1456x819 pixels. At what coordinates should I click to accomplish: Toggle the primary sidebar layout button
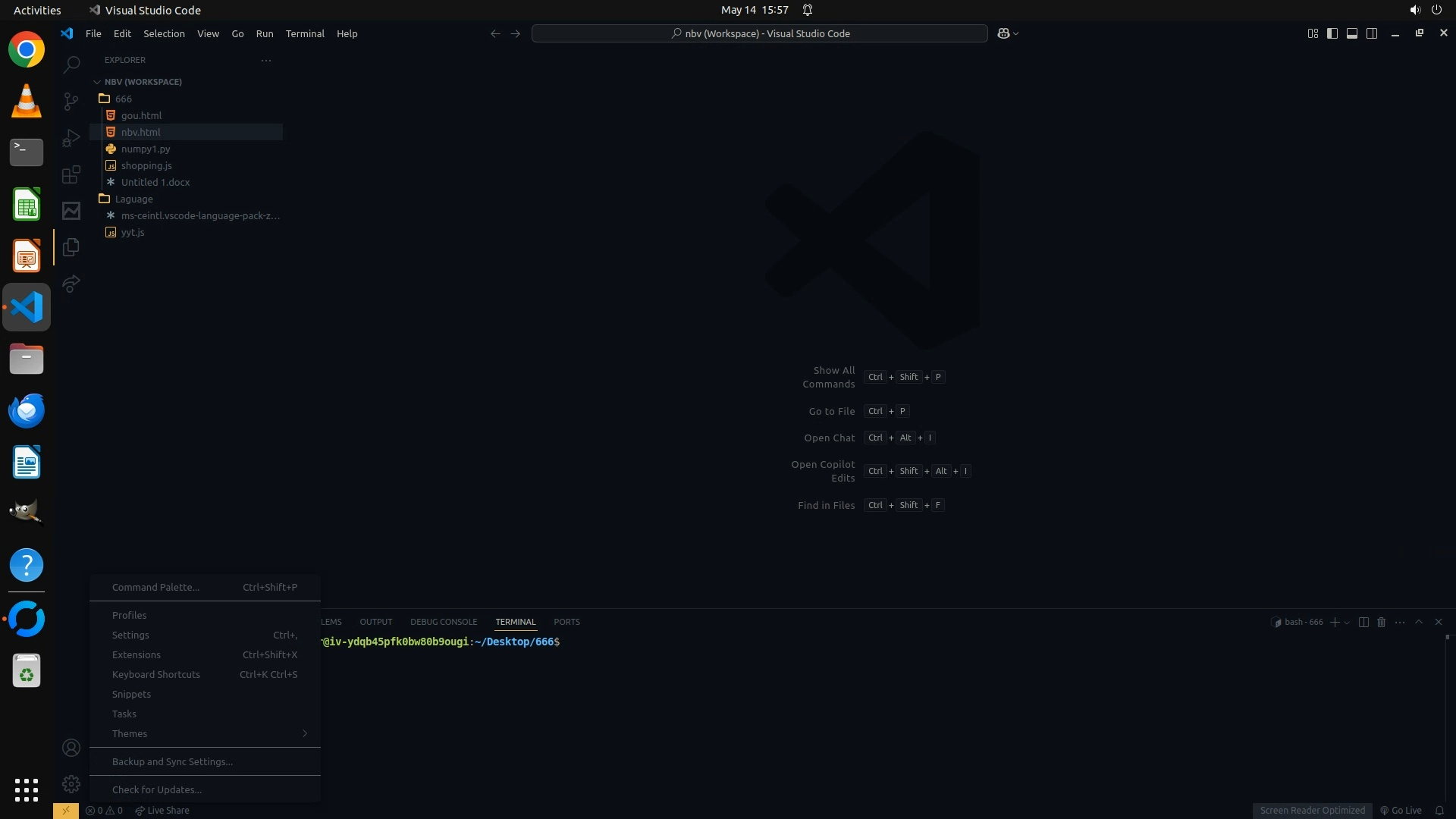coord(1332,33)
